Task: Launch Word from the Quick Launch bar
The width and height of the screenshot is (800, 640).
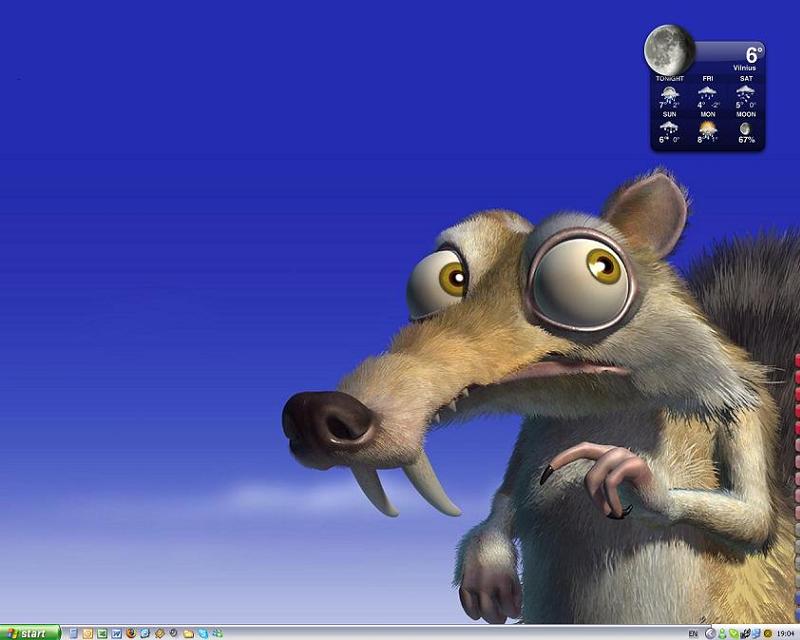Action: [117, 633]
